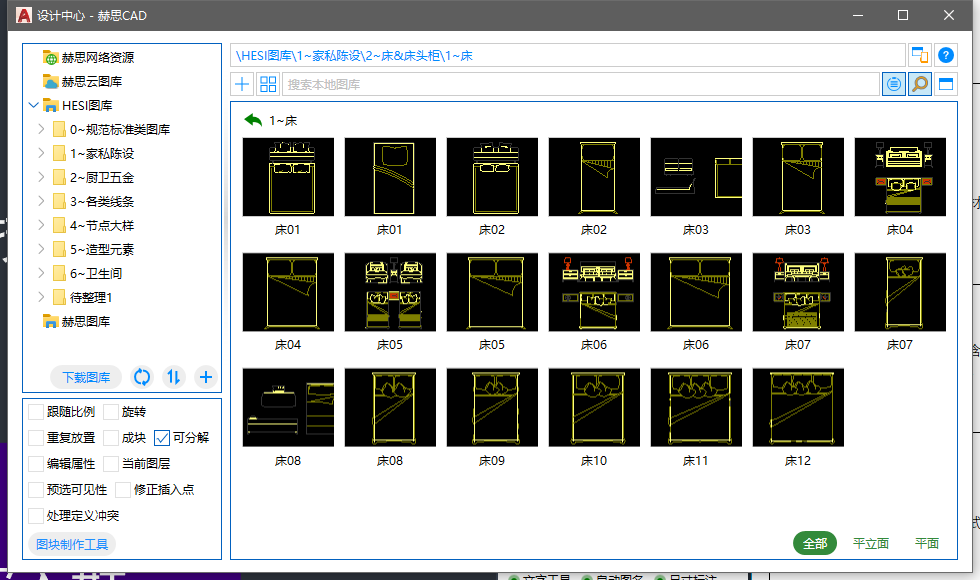The height and width of the screenshot is (580, 980).
Task: Enable the 预选可见性 checkbox
Action: click(x=36, y=489)
